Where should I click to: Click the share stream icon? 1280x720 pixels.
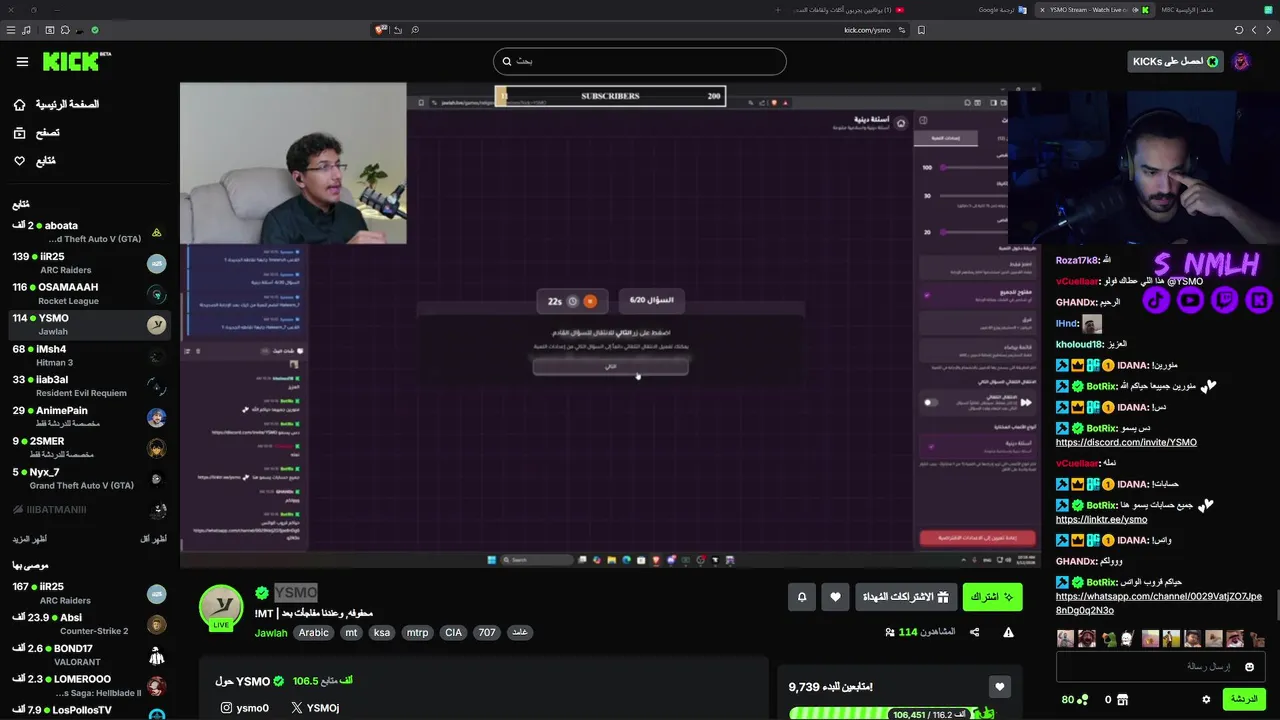click(975, 632)
